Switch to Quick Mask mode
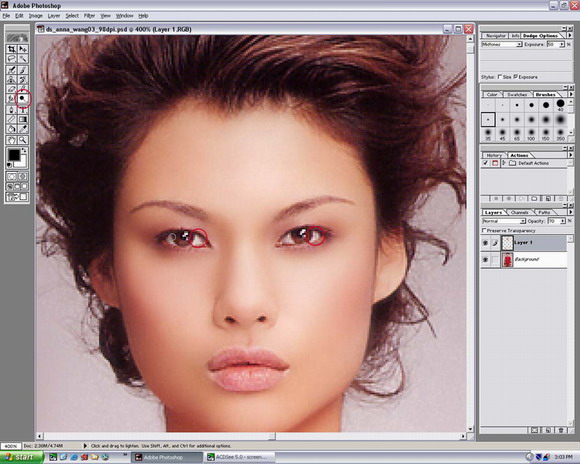Viewport: 580px width, 464px height. point(23,176)
